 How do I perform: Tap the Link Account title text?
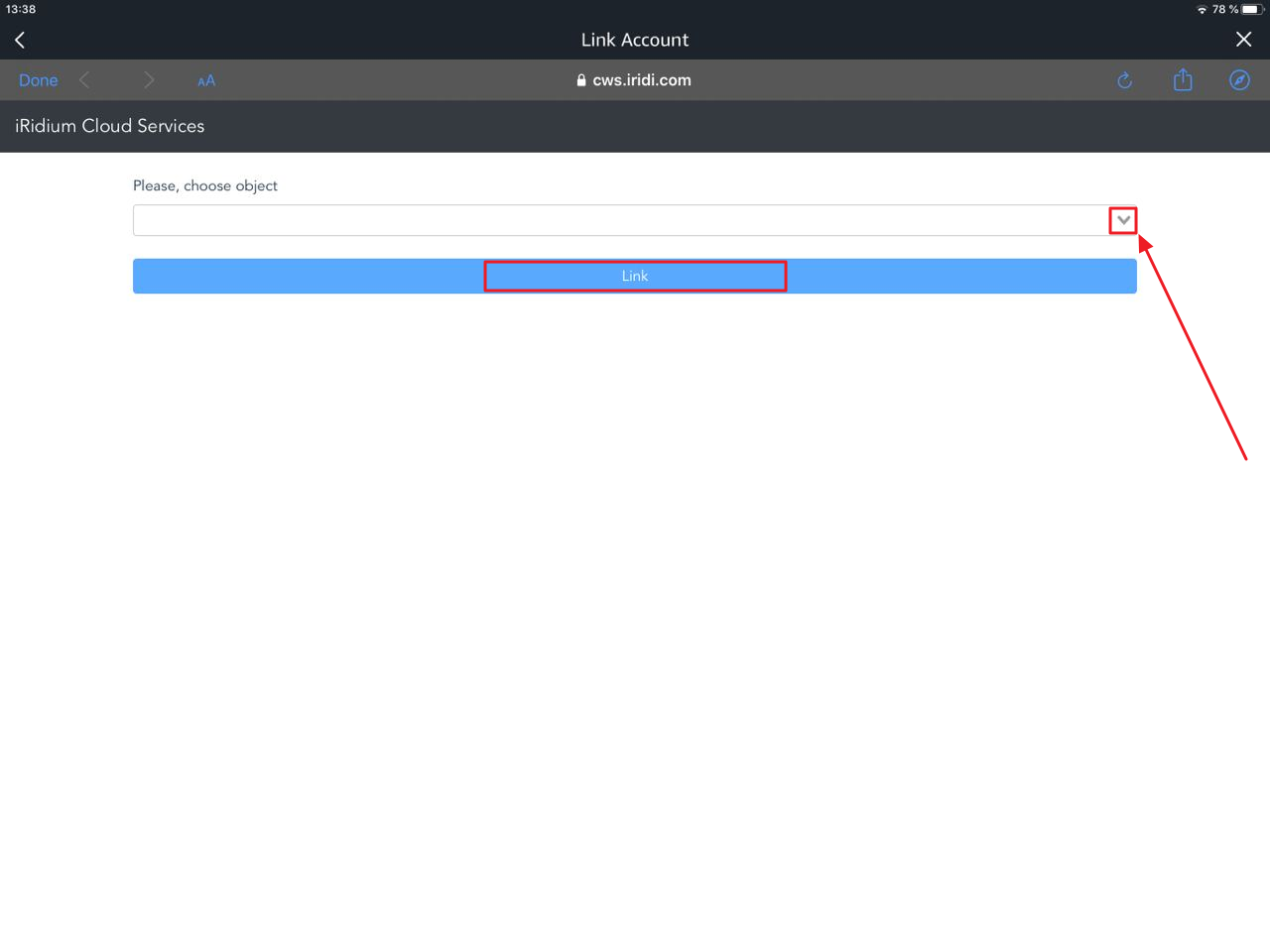click(x=634, y=40)
